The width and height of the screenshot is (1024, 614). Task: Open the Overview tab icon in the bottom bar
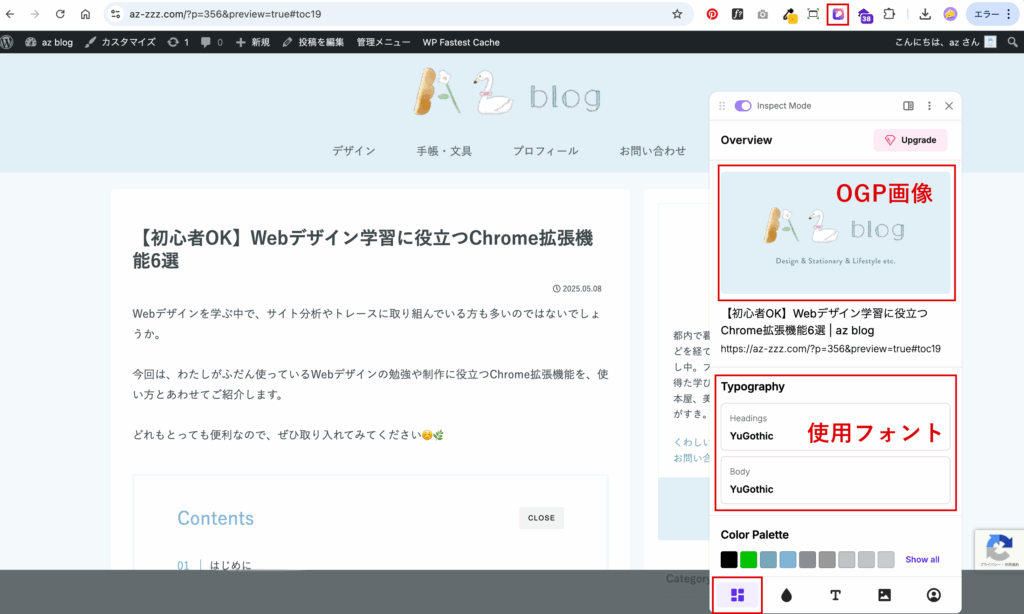[737, 595]
